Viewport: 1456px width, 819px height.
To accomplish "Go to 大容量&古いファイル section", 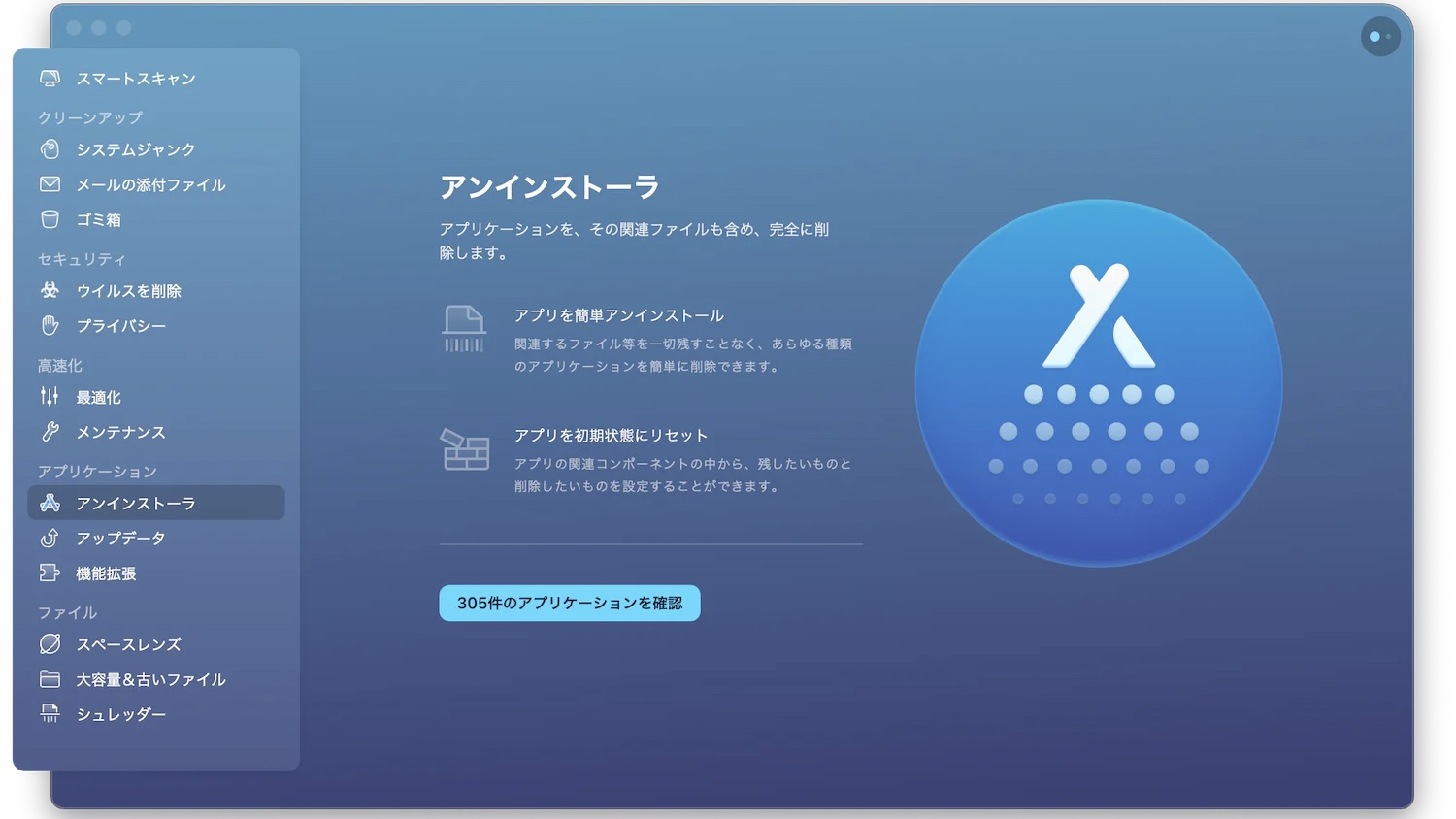I will [x=150, y=679].
